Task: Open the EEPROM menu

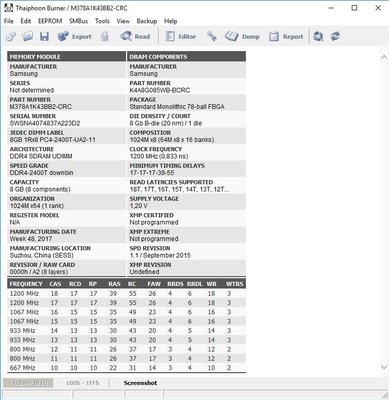Action: (x=50, y=21)
